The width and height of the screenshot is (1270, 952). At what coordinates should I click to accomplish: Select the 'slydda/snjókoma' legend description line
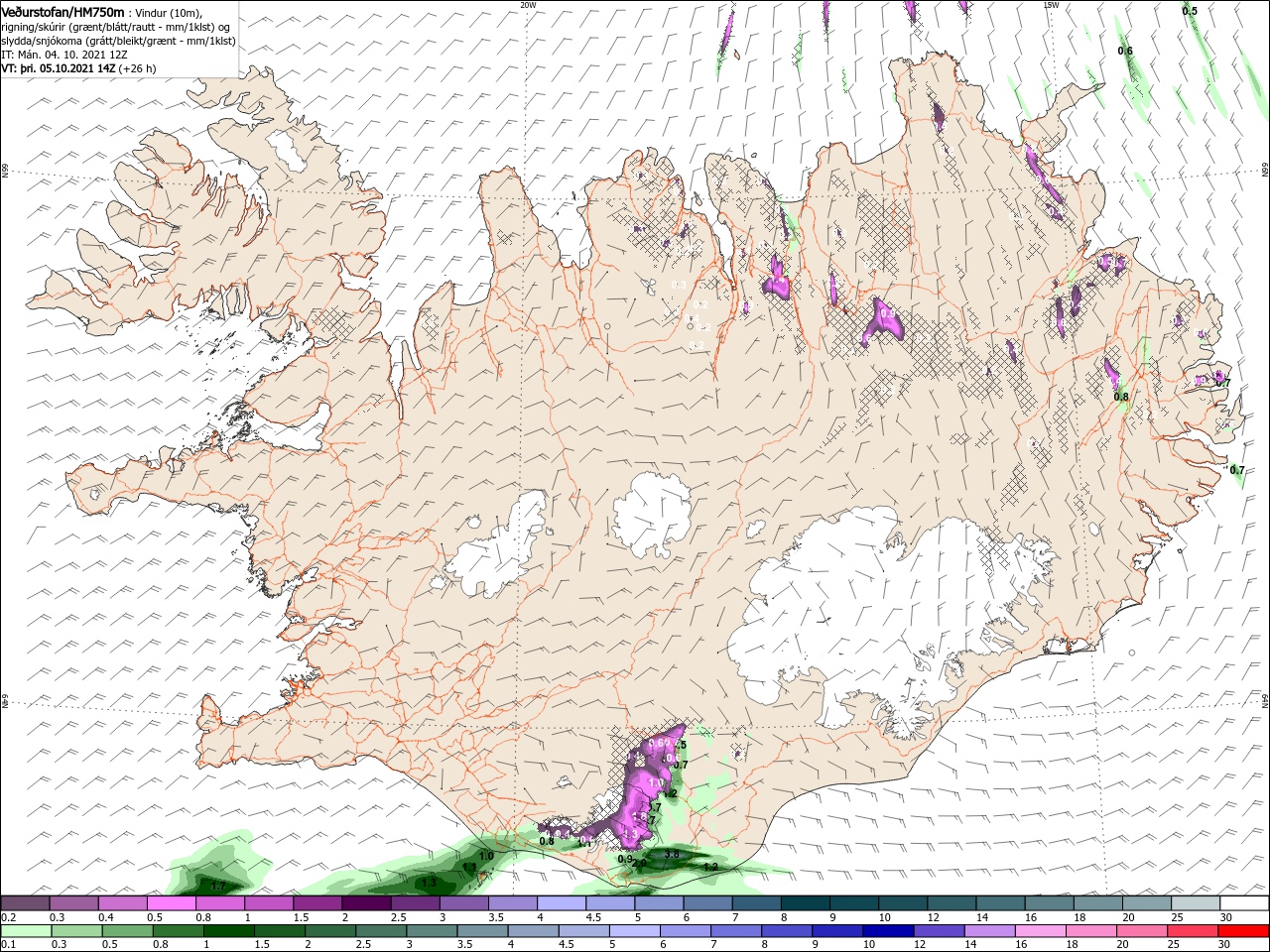(x=117, y=42)
